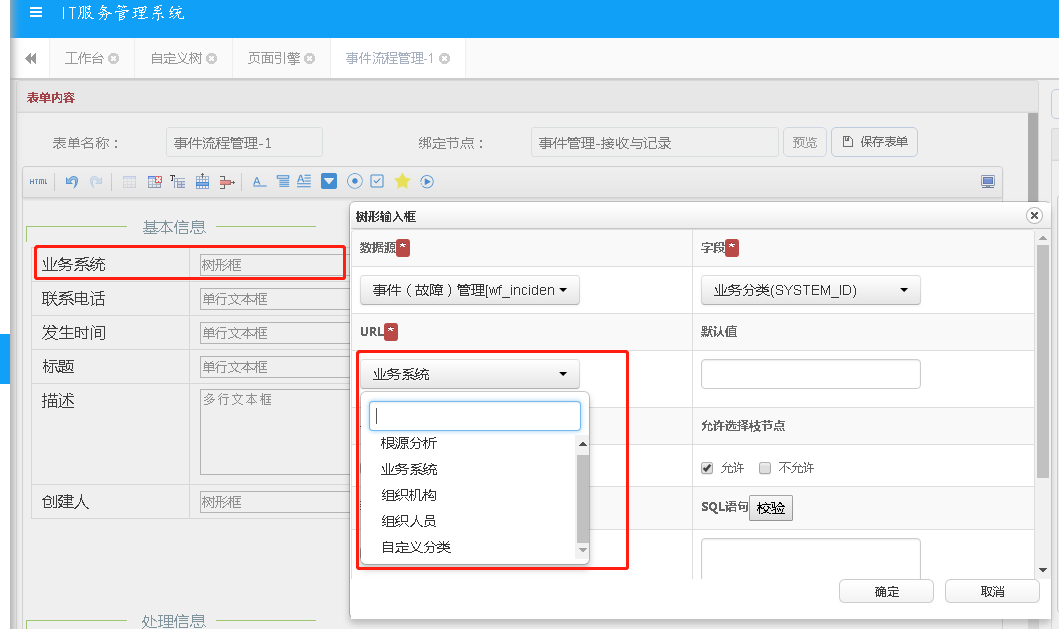
Task: Close the 树形输入框 dialog
Action: 1034,215
